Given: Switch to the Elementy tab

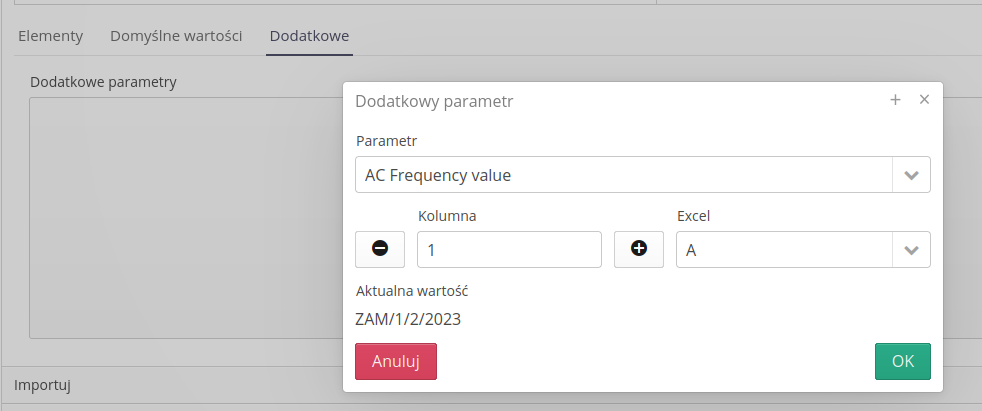Looking at the screenshot, I should pyautogui.click(x=50, y=36).
